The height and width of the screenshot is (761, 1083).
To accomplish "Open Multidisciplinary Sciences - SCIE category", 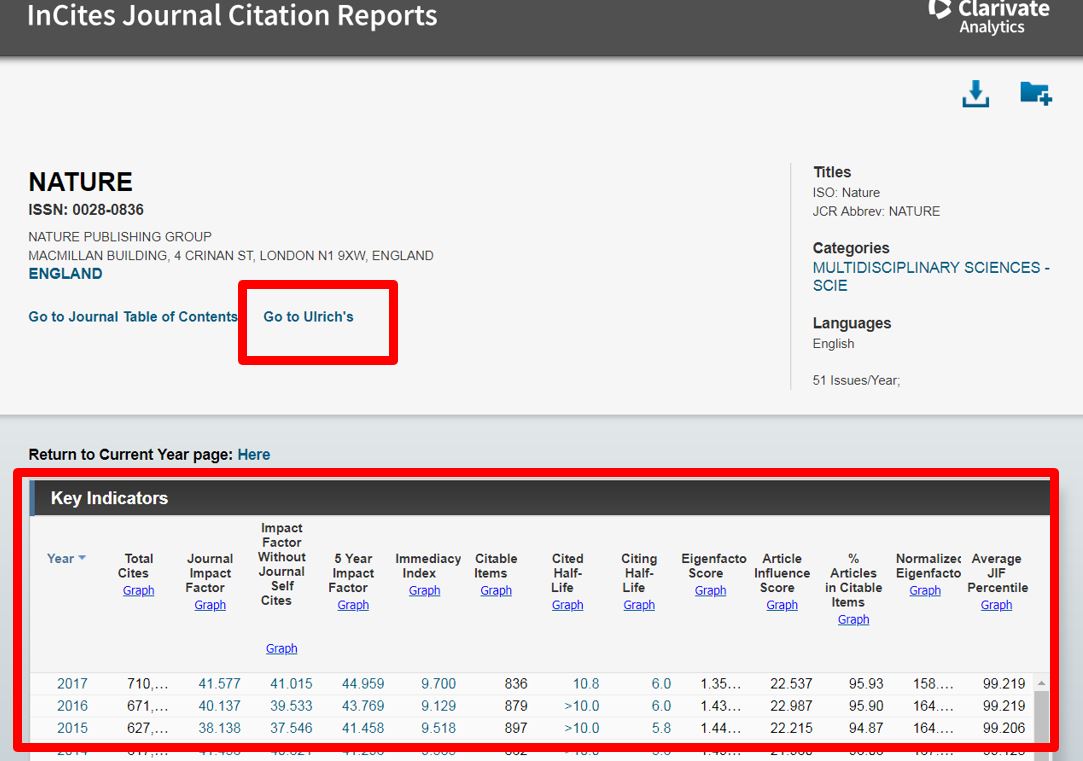I will (x=930, y=276).
